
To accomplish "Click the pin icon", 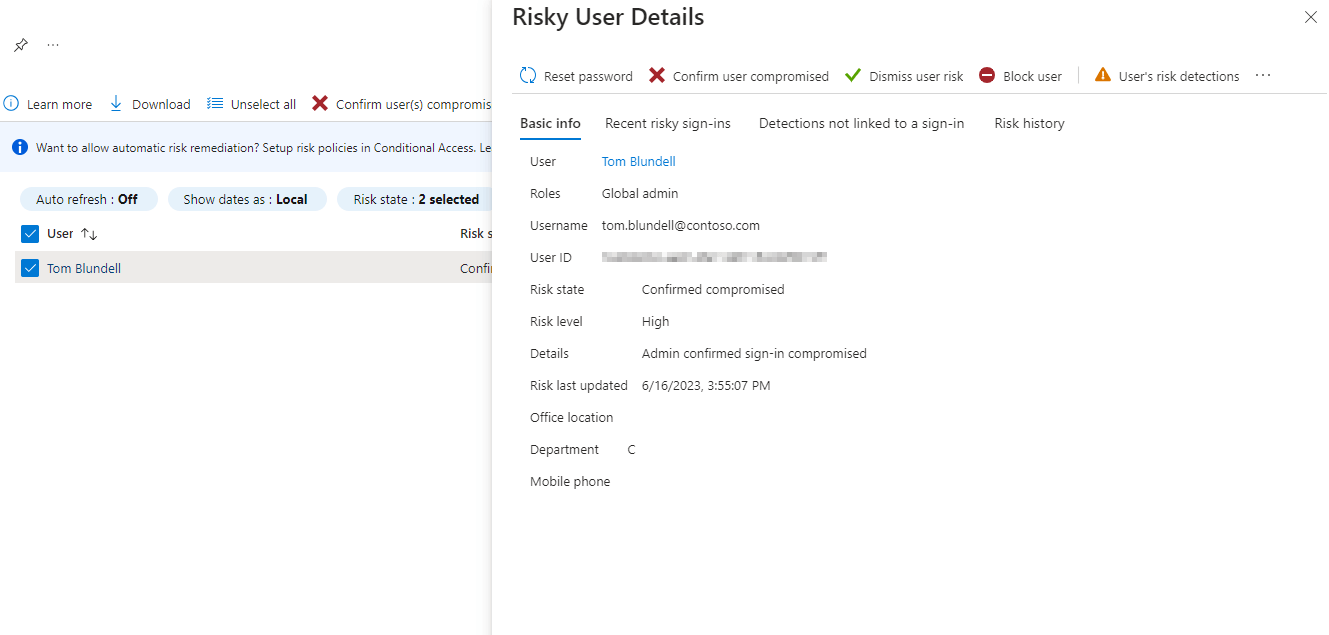I will (x=19, y=44).
